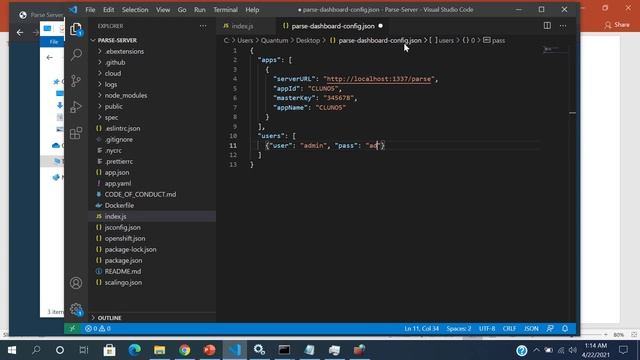Open the Manage gear icon
Viewport: 640px width, 360px height.
coord(76,309)
